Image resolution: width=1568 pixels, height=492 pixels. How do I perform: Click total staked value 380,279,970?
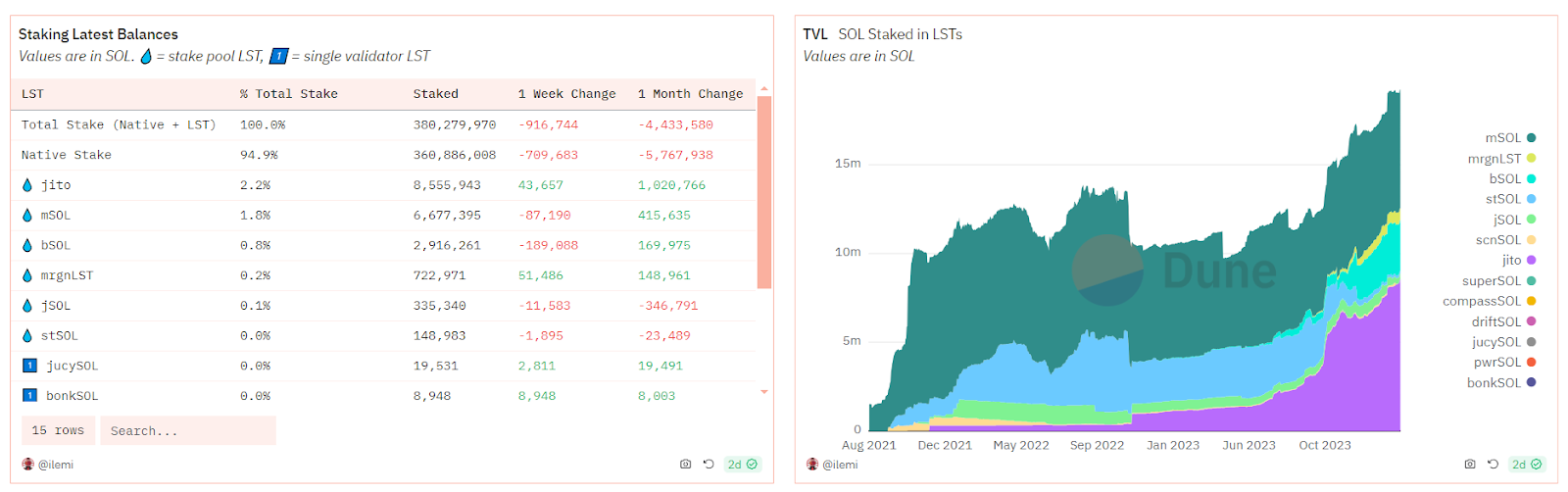pos(455,124)
